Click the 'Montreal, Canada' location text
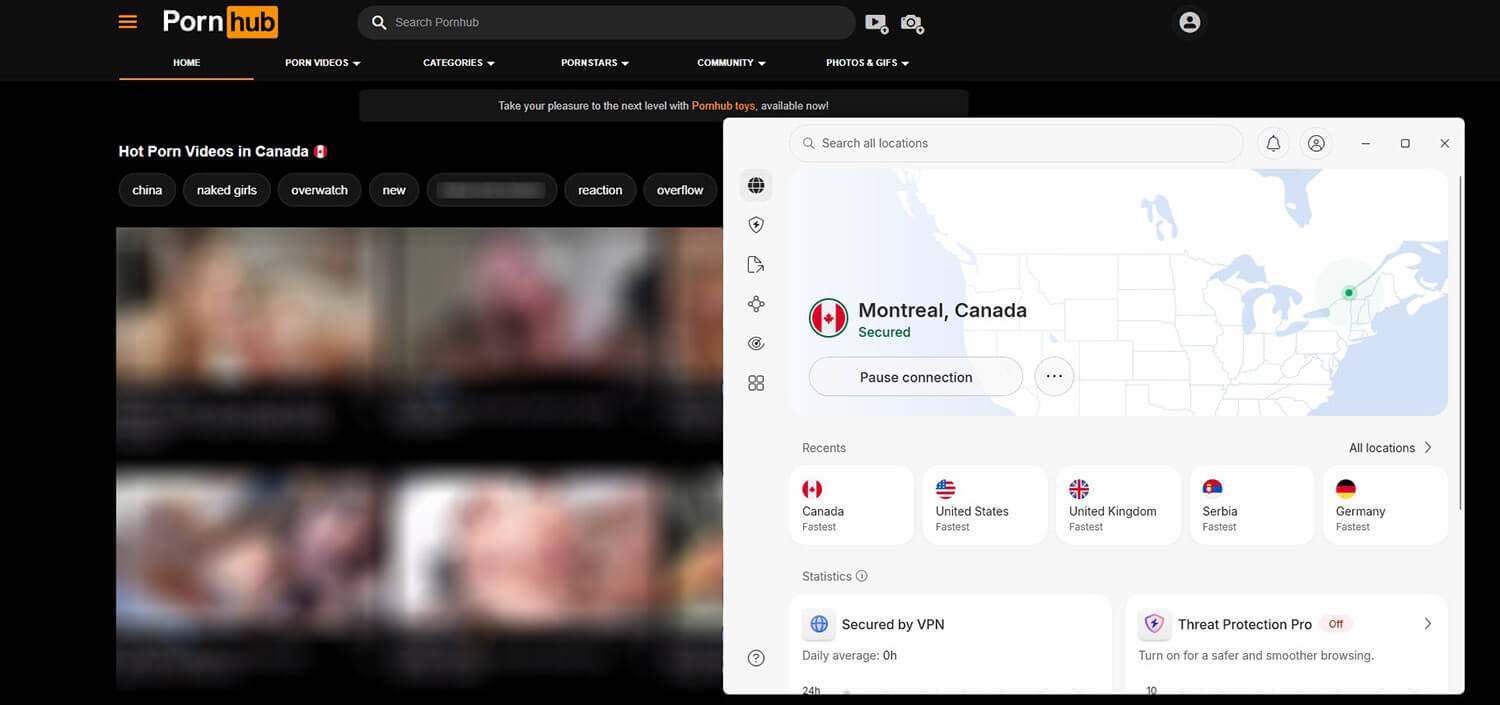This screenshot has height=705, width=1500. pos(942,310)
